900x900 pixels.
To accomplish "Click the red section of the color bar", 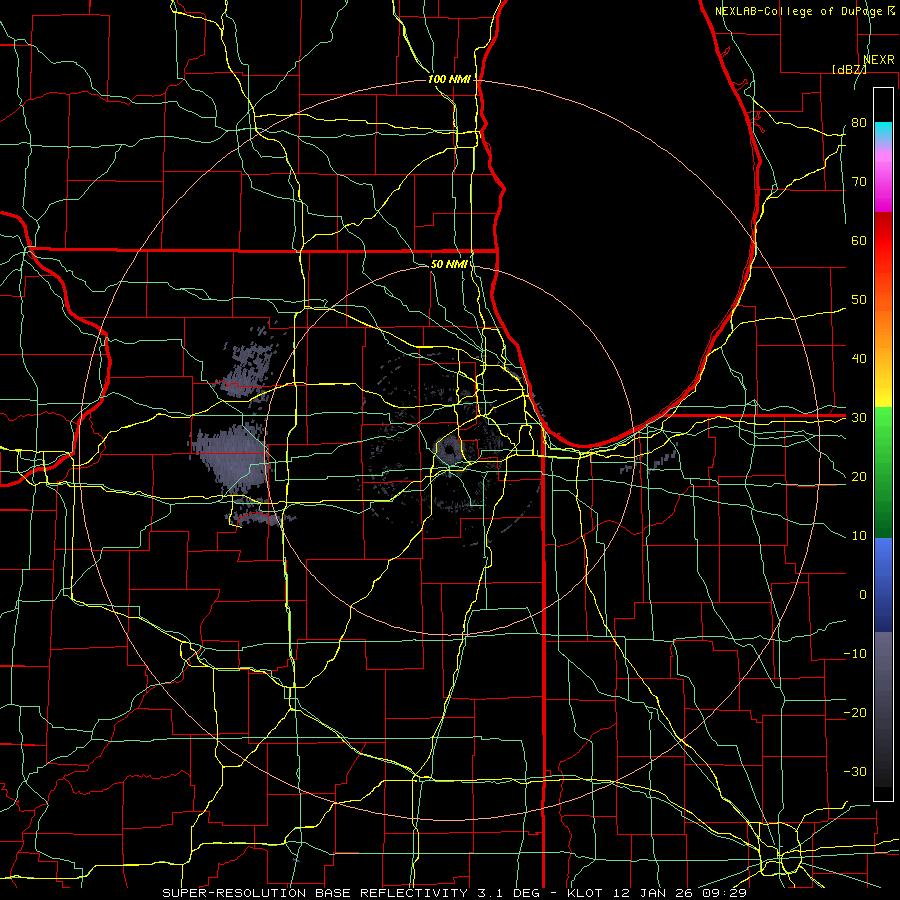I will 883,241.
